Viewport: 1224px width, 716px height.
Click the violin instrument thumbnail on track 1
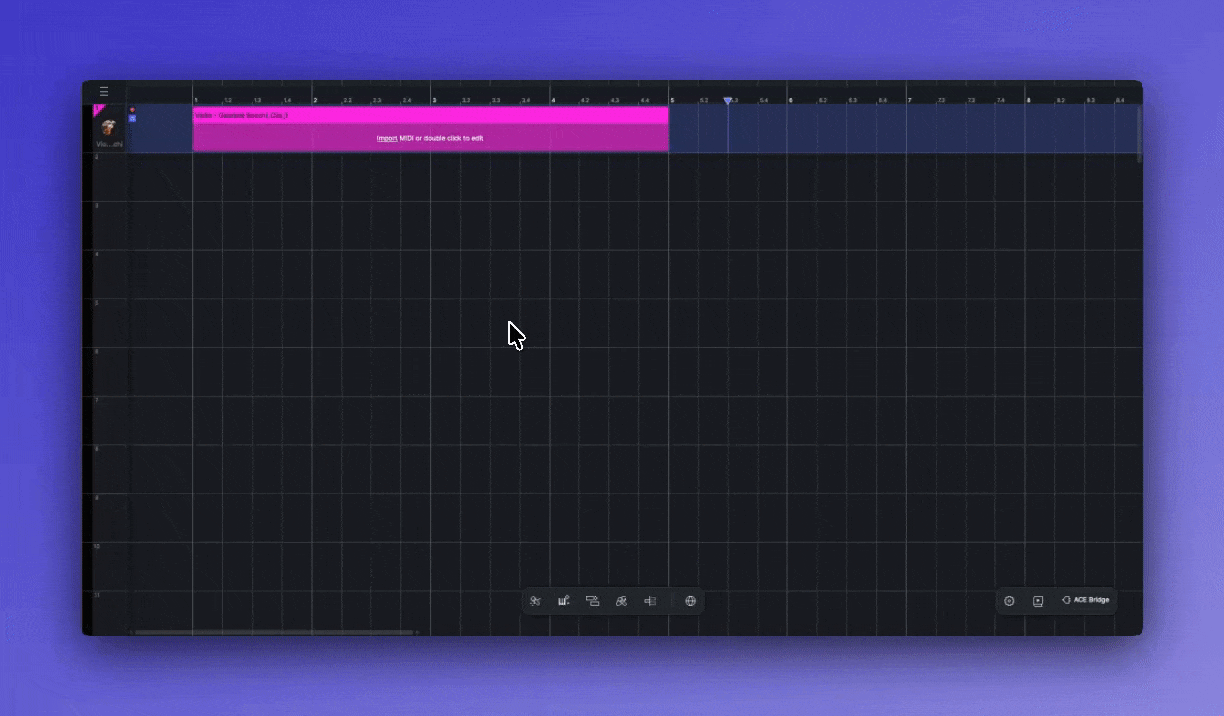click(109, 128)
